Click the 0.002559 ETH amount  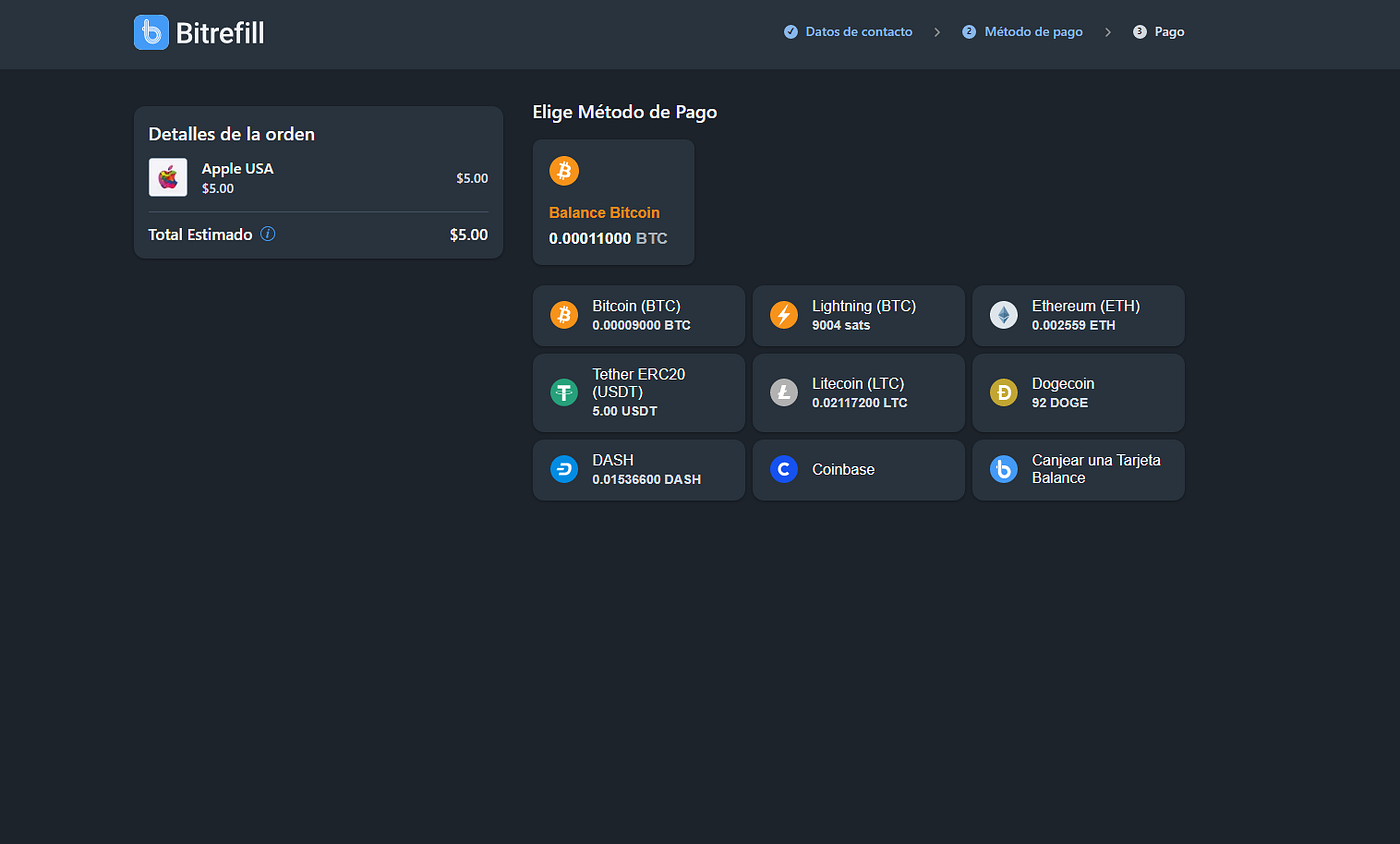[x=1074, y=325]
